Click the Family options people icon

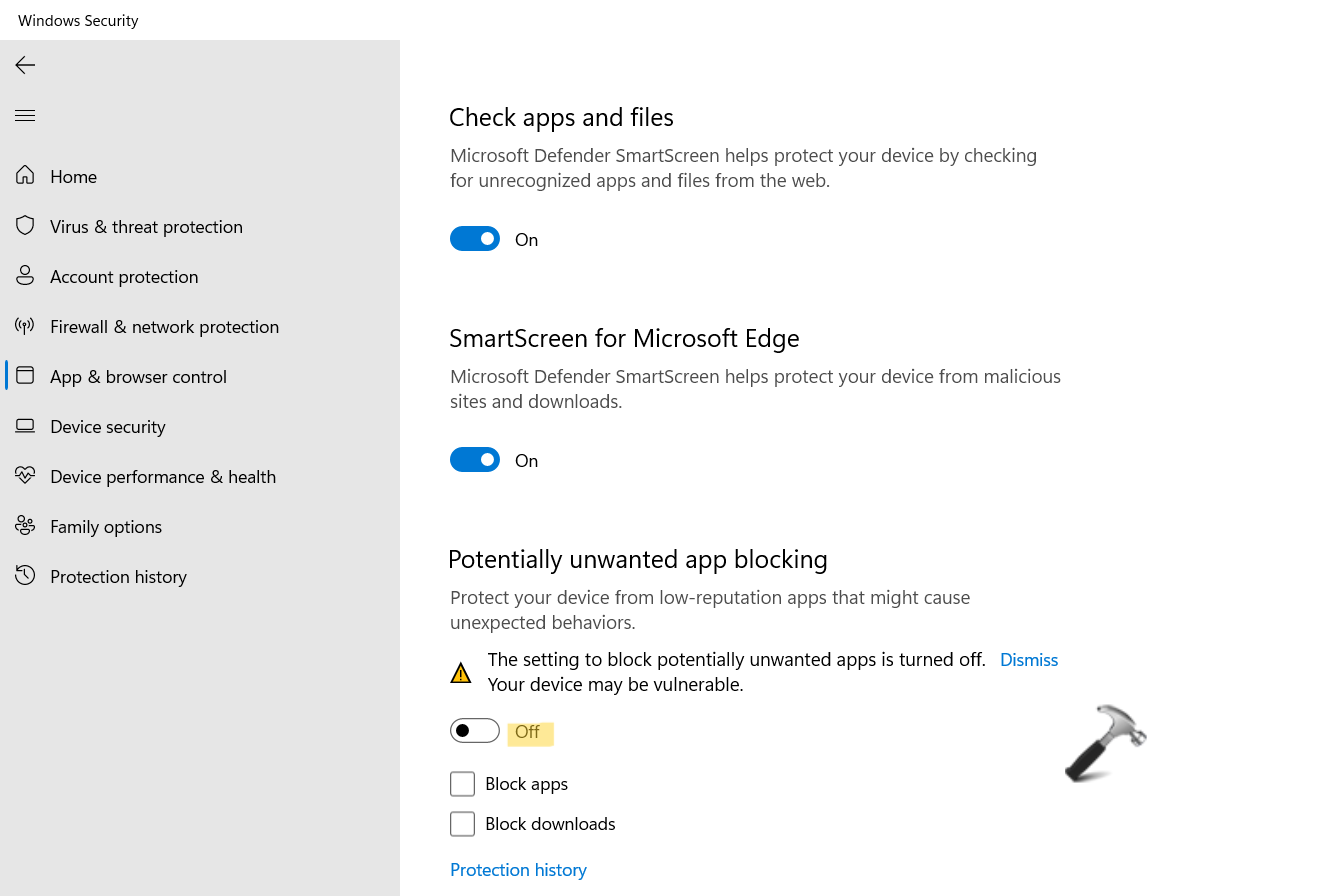[25, 526]
